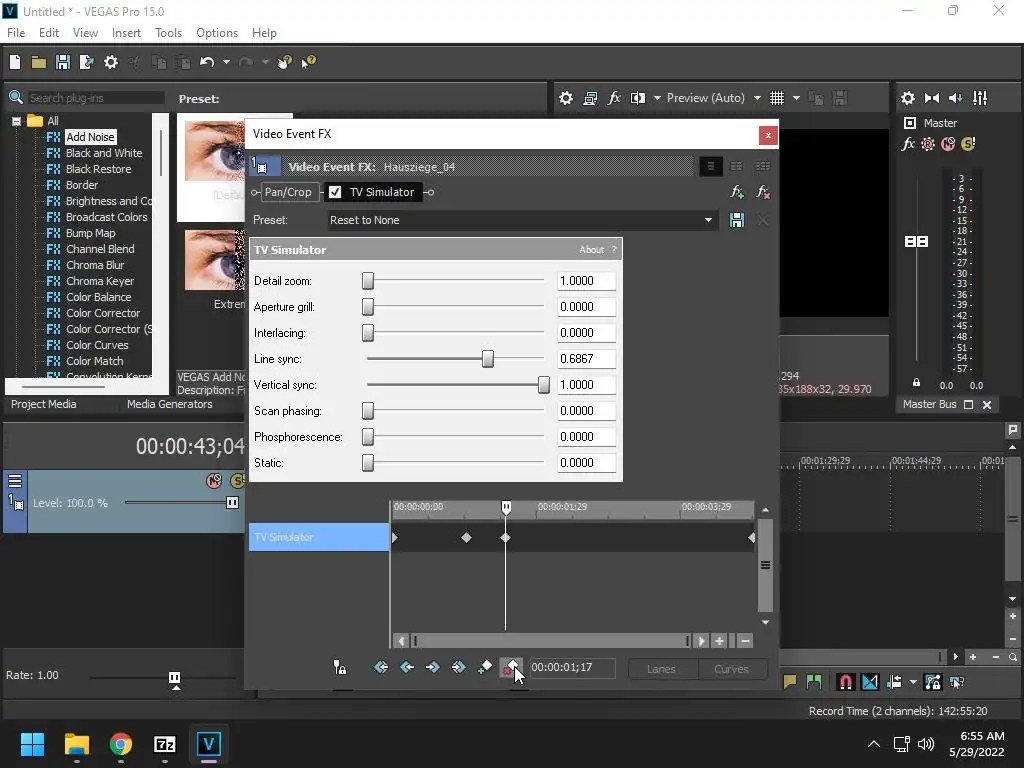Click the Detail zoom slider handle
Image resolution: width=1024 pixels, height=768 pixels.
[368, 281]
